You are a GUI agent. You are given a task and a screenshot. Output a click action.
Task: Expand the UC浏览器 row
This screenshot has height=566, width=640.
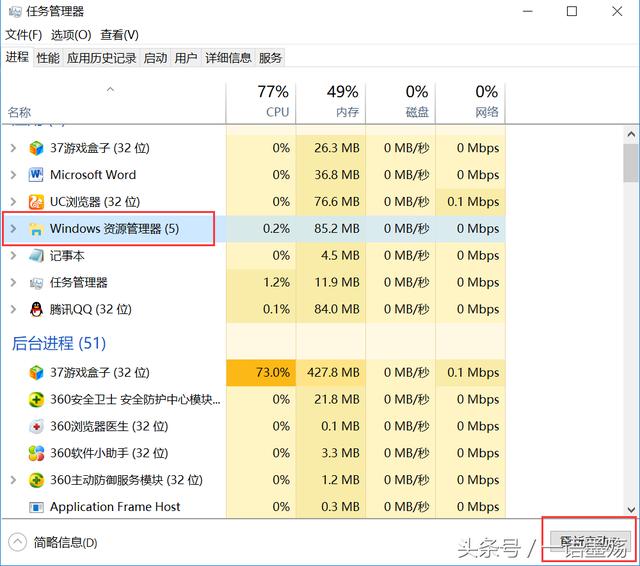click(13, 202)
